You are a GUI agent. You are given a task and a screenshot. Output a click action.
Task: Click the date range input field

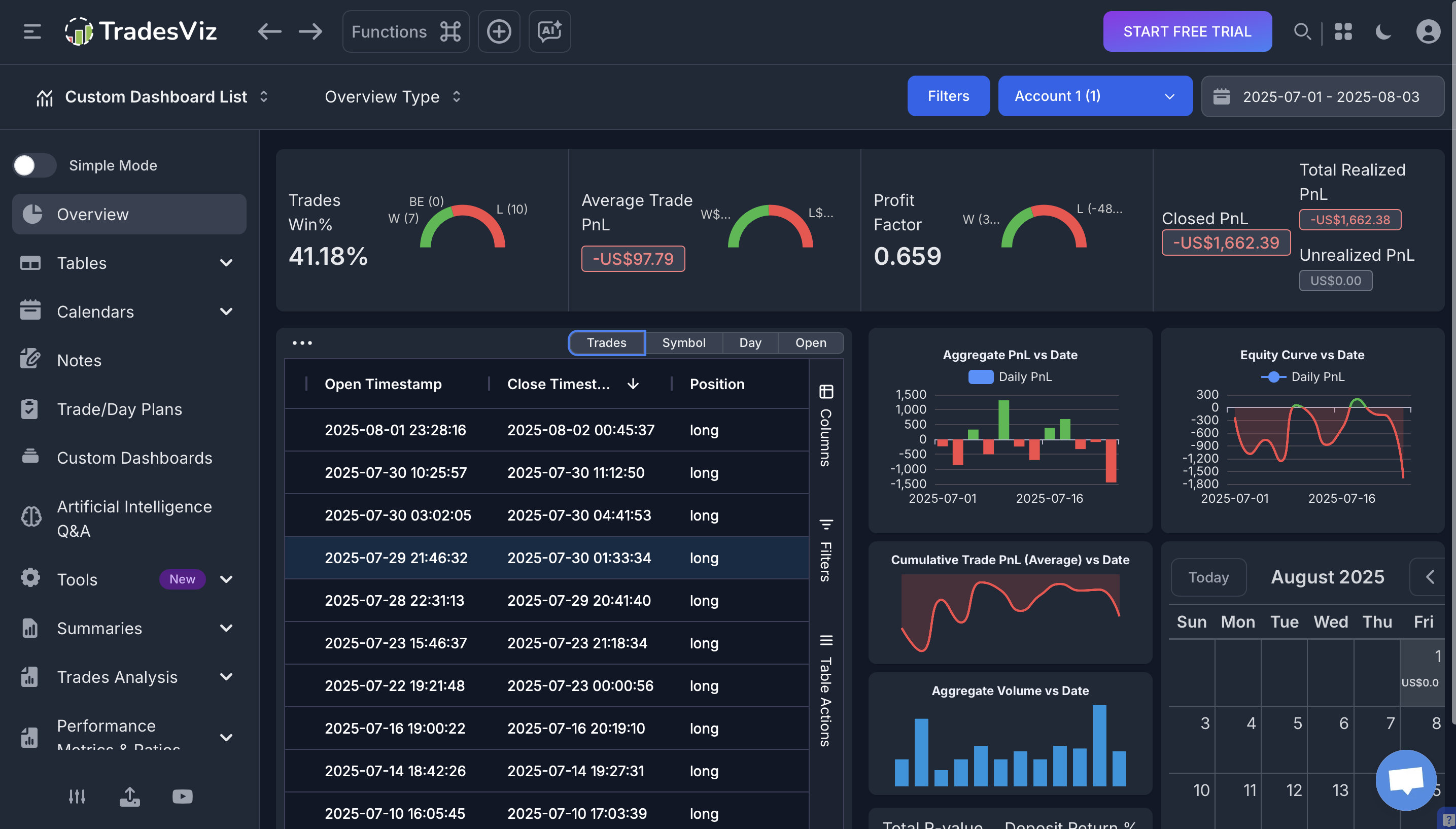tap(1322, 96)
